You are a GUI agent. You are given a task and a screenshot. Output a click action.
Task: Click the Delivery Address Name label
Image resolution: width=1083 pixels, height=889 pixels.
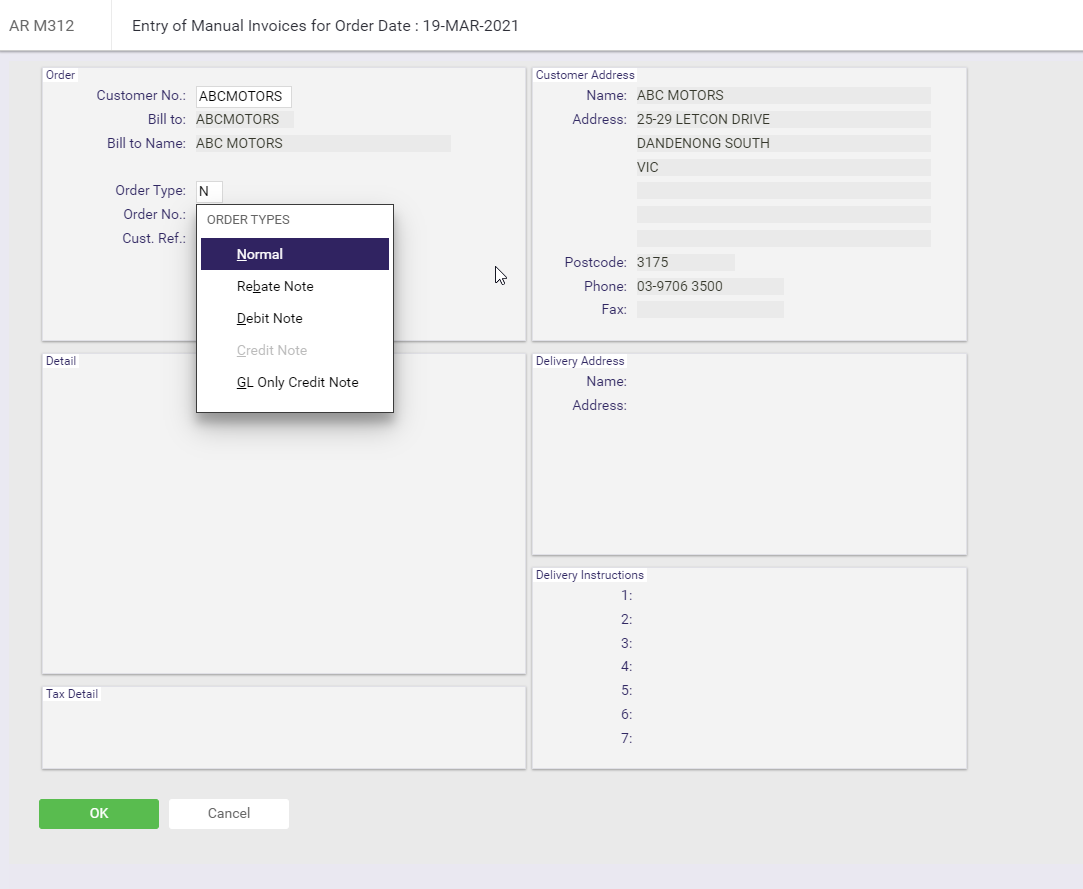606,381
